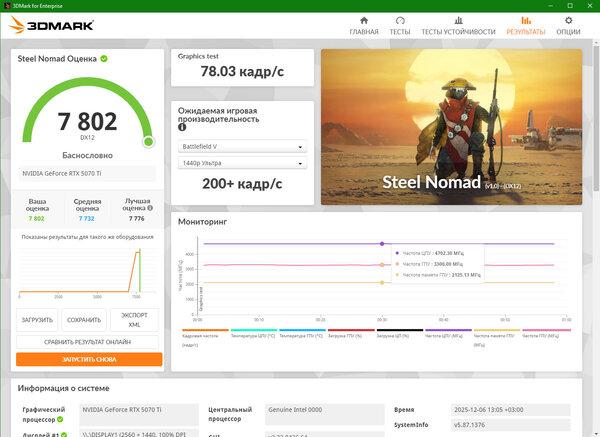The height and width of the screenshot is (437, 600).
Task: Minimize the 3DMark window
Action: [x=550, y=6]
